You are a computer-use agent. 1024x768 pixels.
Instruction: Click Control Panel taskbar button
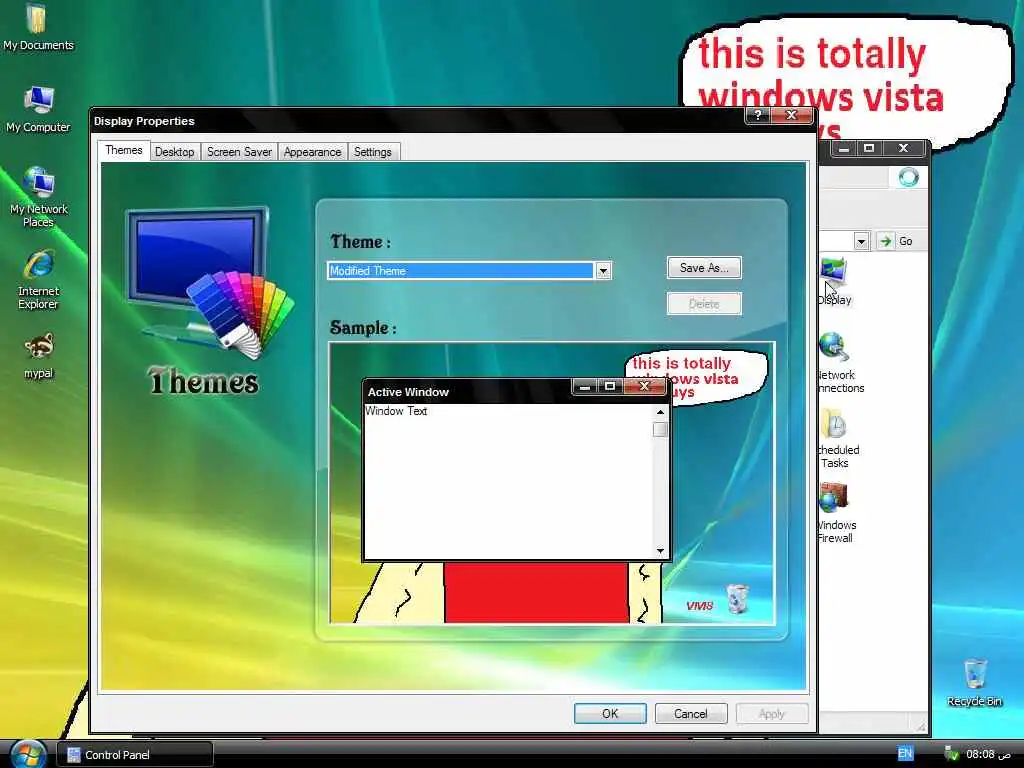[x=135, y=755]
